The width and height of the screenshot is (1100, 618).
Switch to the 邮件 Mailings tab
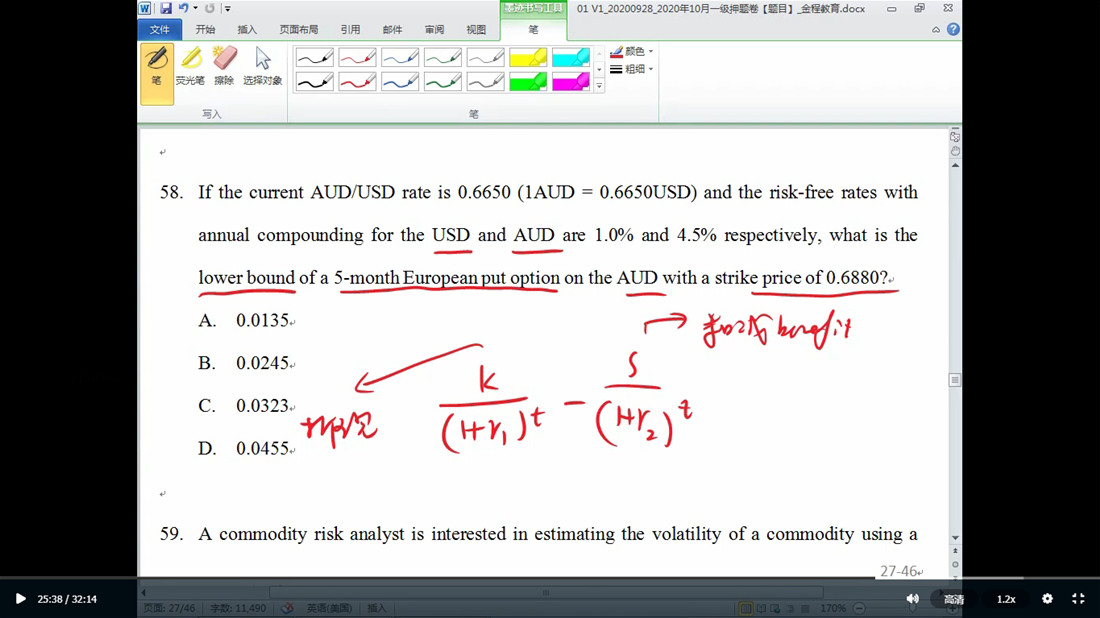click(392, 29)
